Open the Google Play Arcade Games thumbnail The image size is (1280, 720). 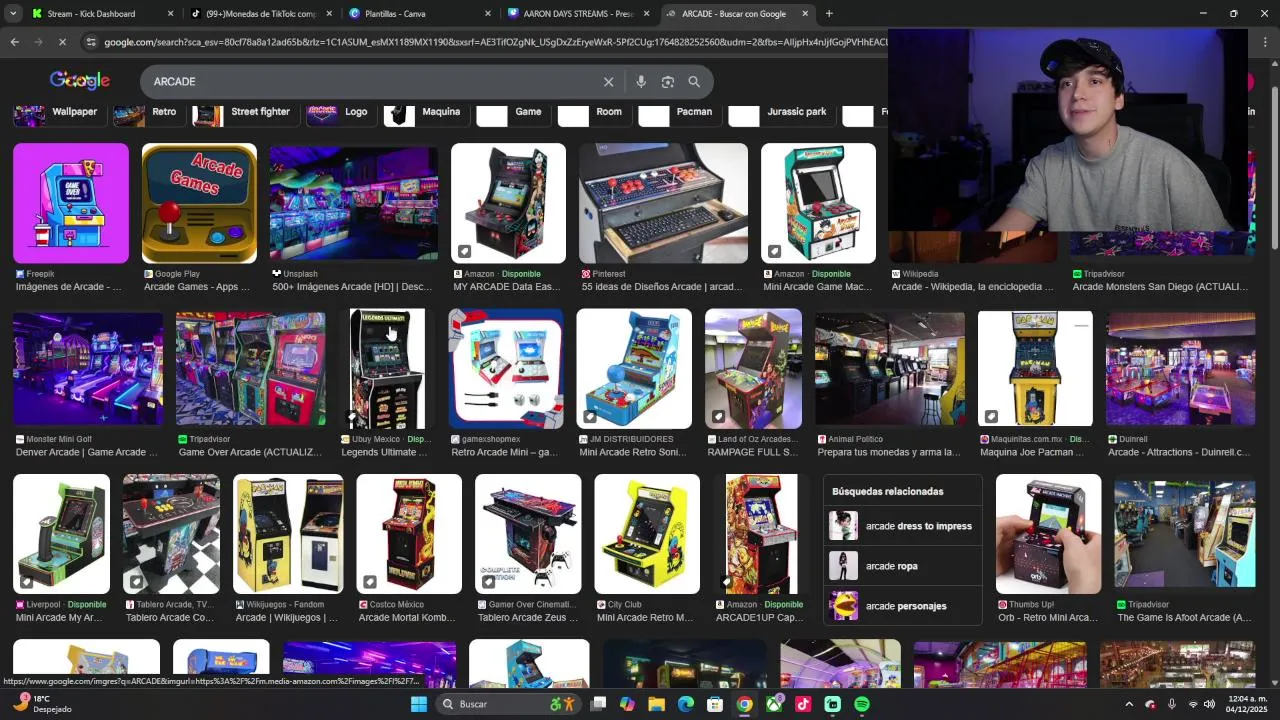(199, 203)
